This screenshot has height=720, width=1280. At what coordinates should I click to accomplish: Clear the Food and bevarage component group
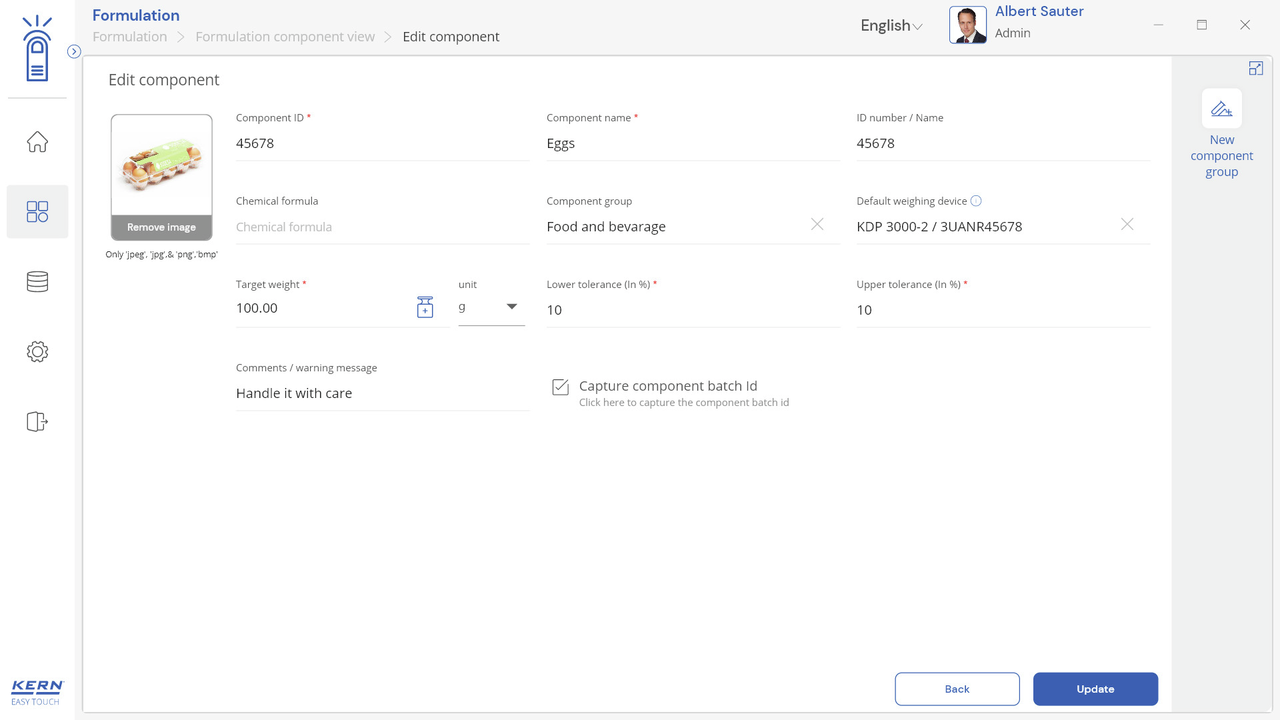[817, 225]
